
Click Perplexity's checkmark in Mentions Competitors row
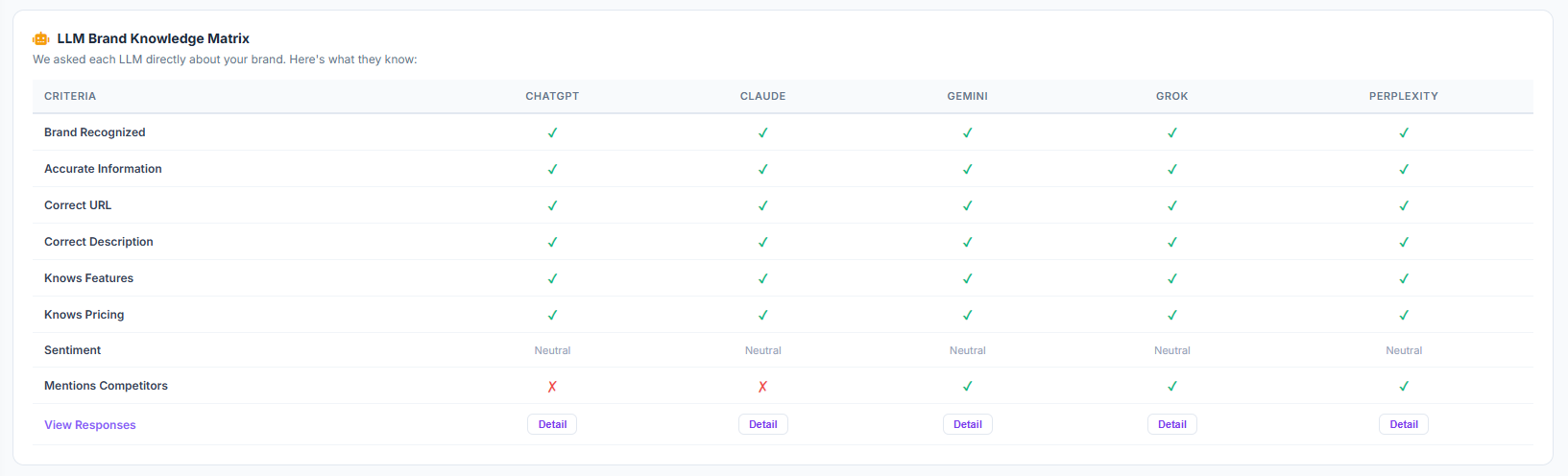pyautogui.click(x=1404, y=387)
